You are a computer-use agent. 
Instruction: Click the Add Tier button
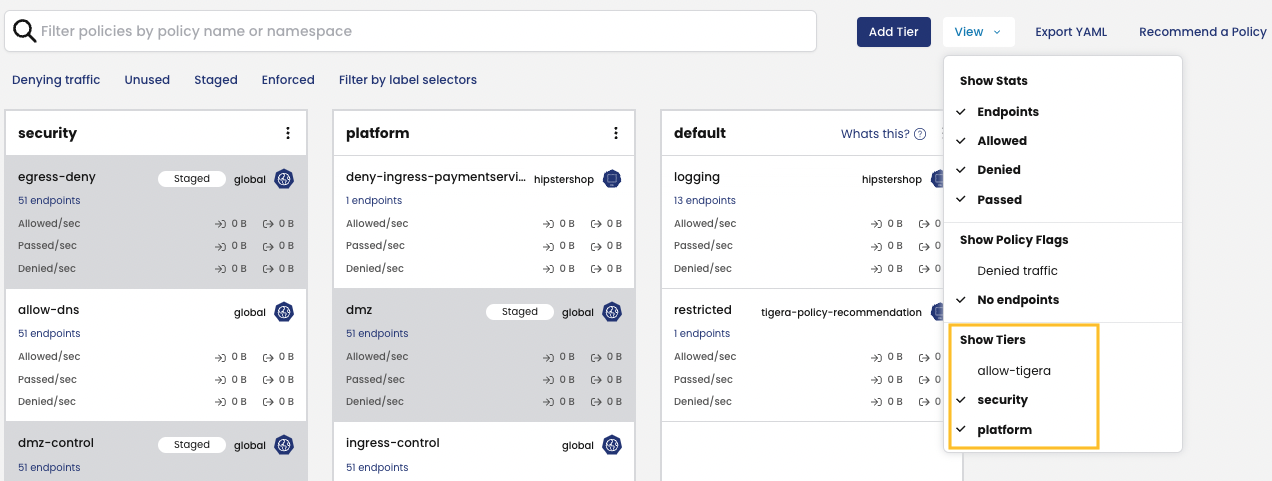click(x=893, y=32)
